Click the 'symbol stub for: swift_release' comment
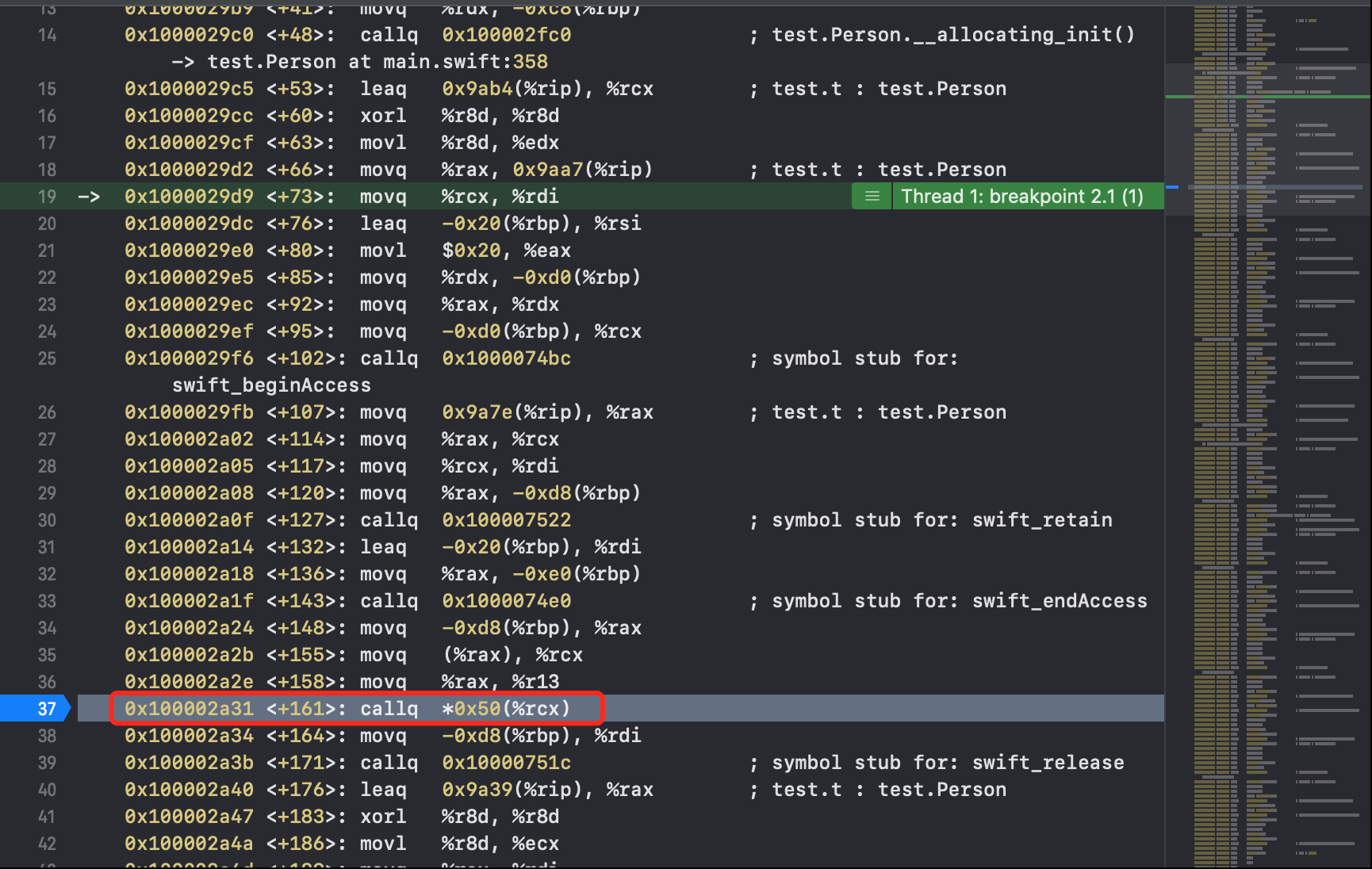 pyautogui.click(x=948, y=763)
